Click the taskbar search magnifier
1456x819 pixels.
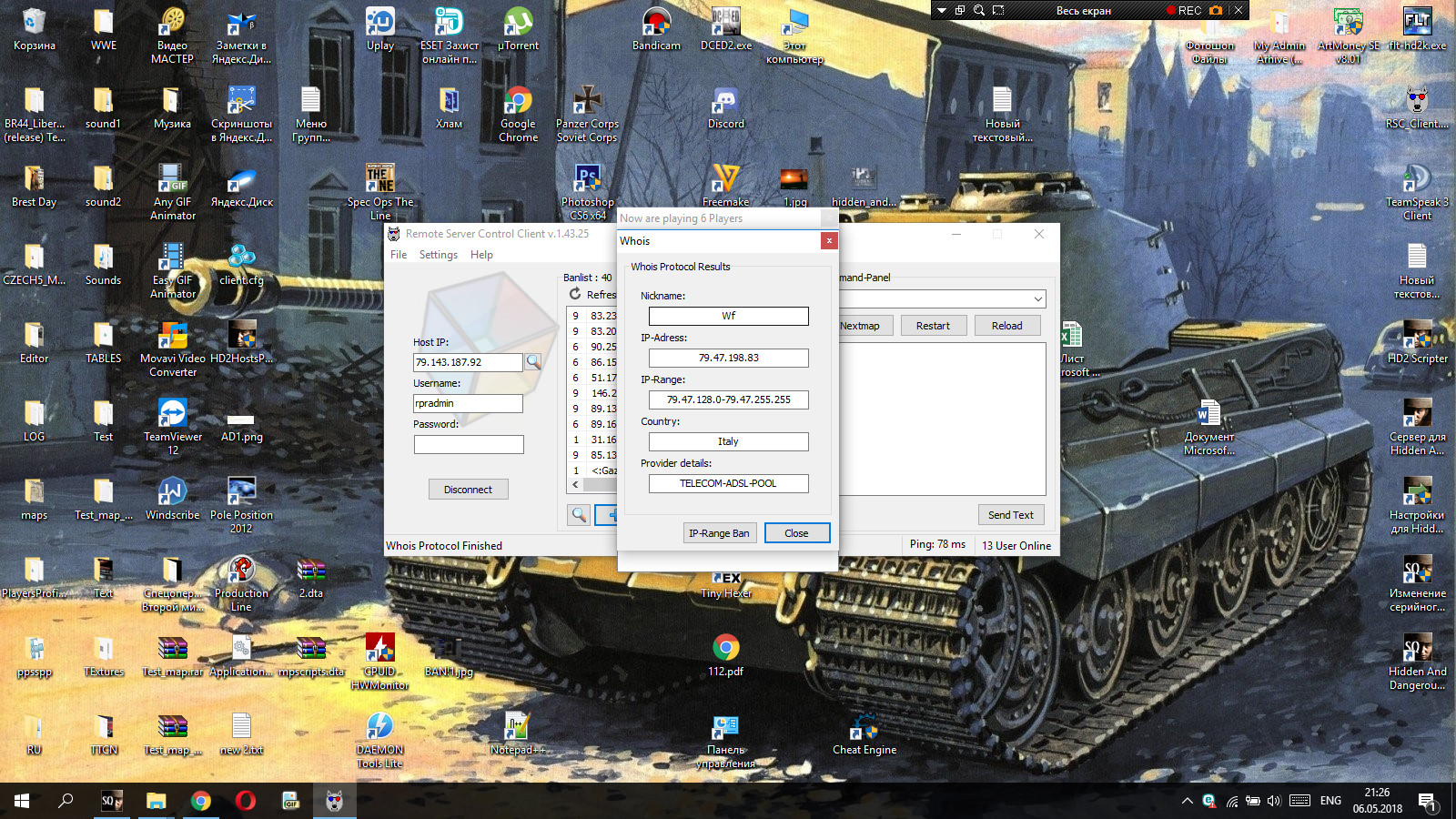click(x=66, y=801)
